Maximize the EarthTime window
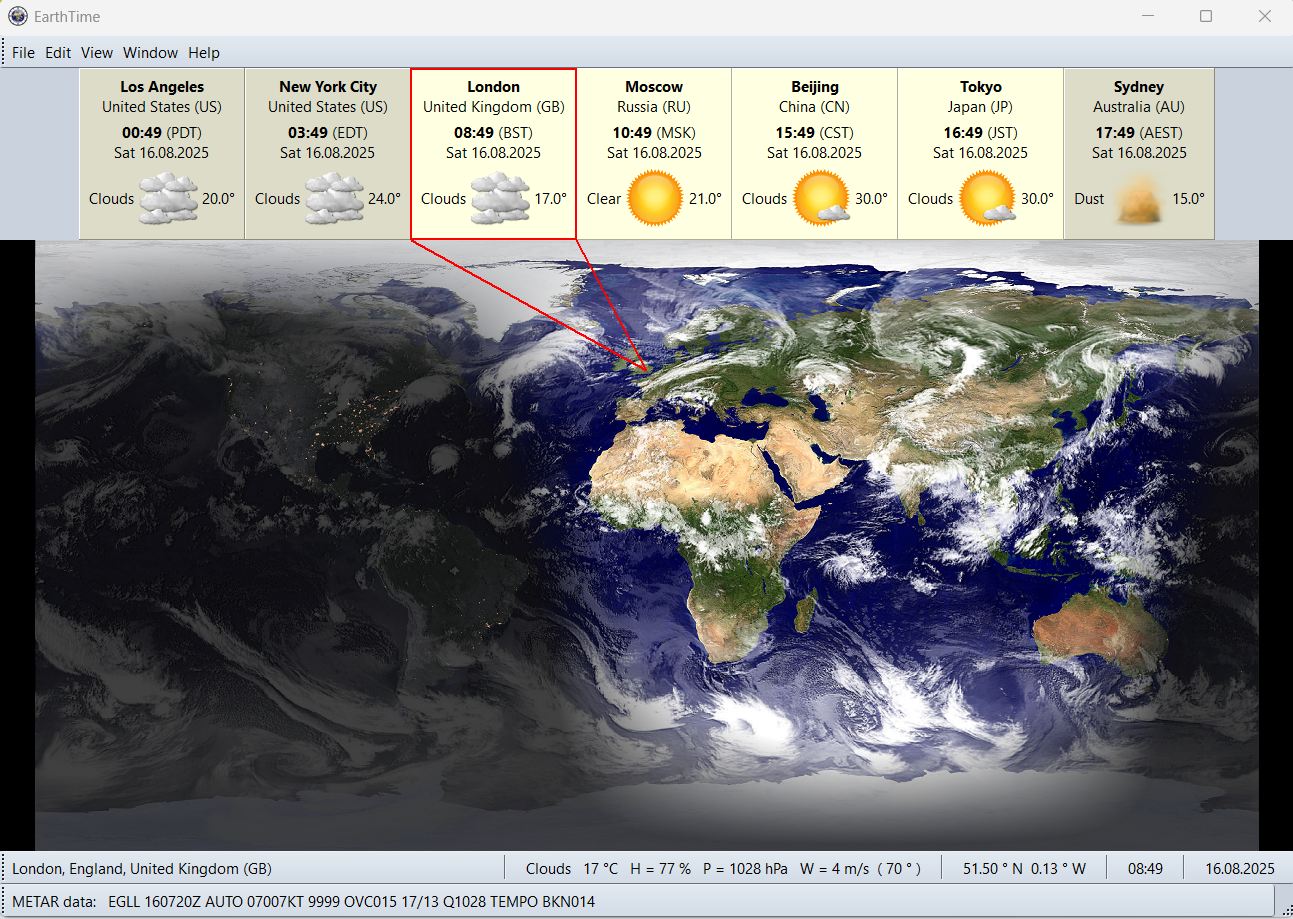This screenshot has width=1293, height=919. [1206, 16]
